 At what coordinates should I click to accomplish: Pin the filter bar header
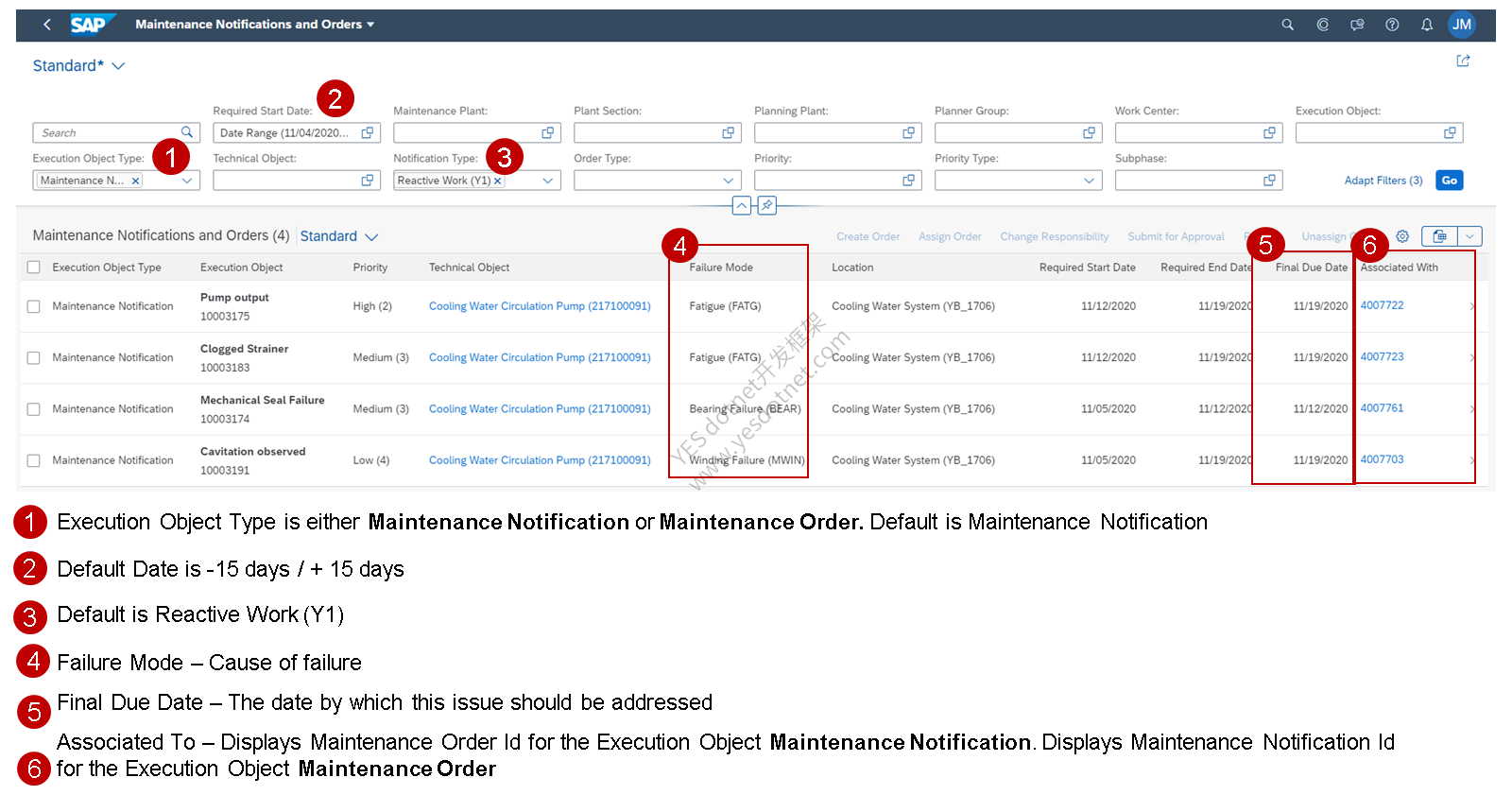coord(767,205)
